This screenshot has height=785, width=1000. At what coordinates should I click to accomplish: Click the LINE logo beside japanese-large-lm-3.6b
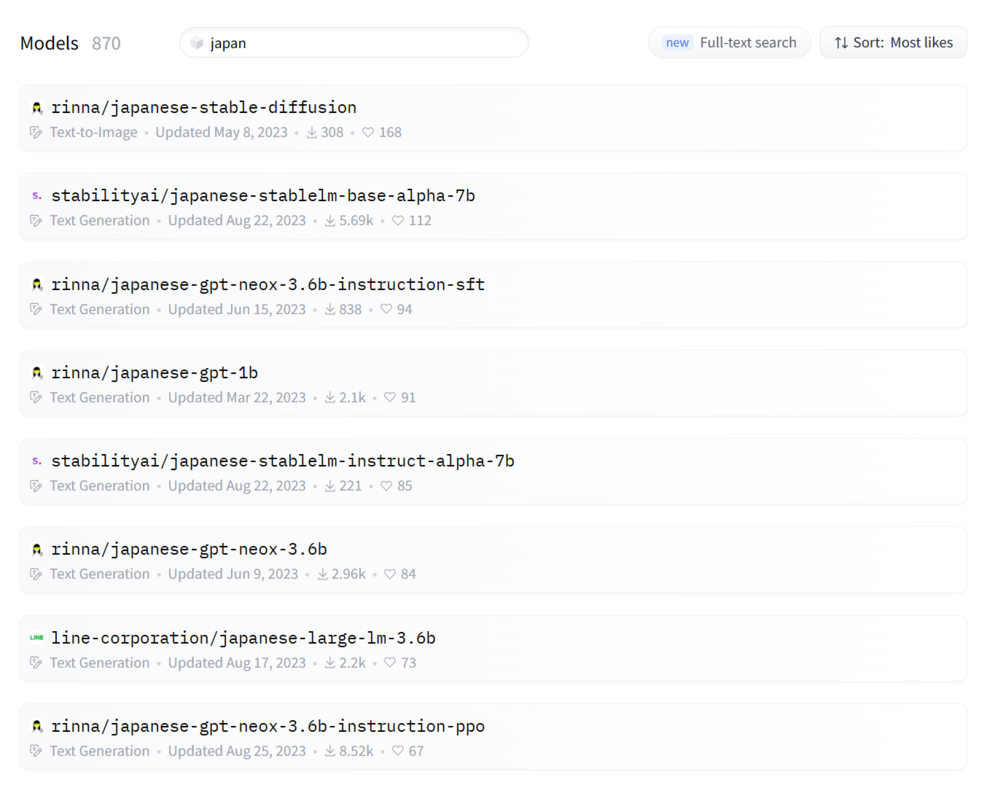coord(37,638)
